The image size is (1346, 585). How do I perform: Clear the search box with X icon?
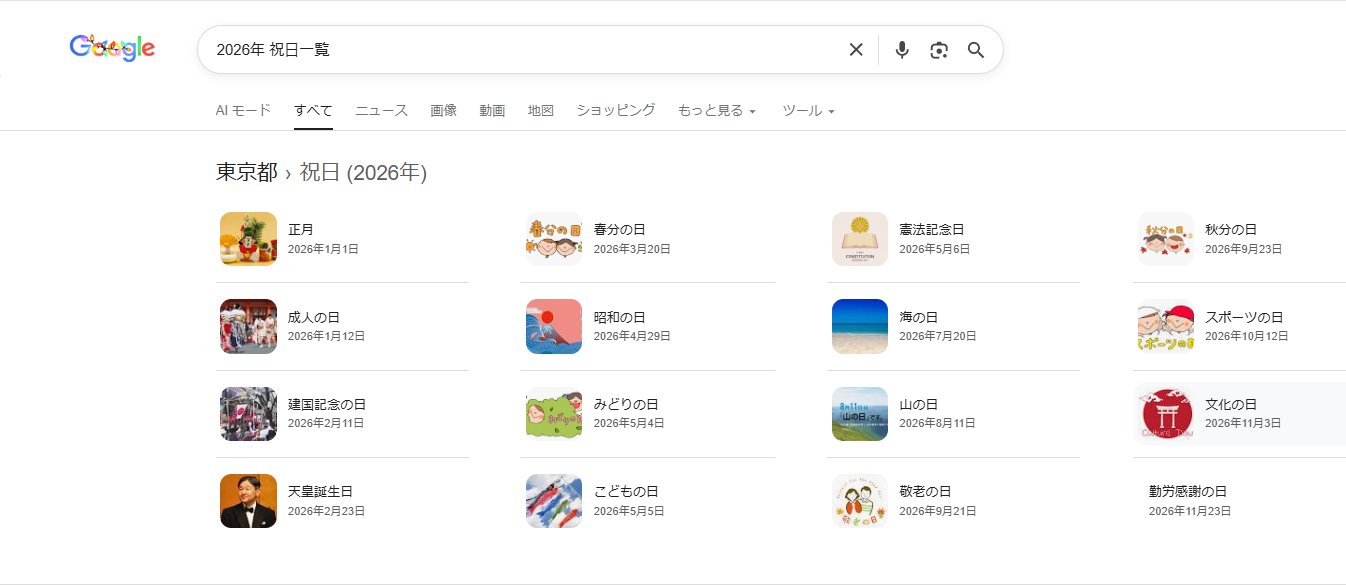[x=856, y=50]
